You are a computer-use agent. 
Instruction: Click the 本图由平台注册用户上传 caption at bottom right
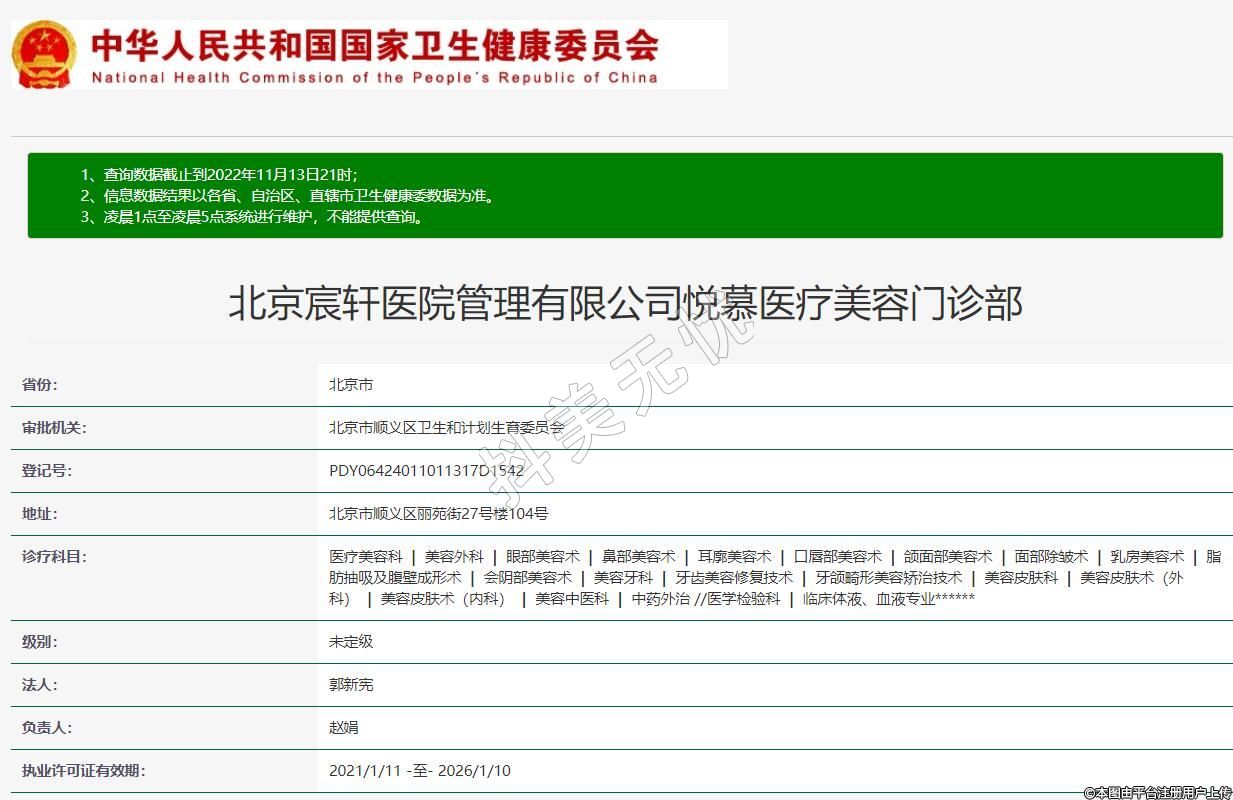tap(1157, 792)
